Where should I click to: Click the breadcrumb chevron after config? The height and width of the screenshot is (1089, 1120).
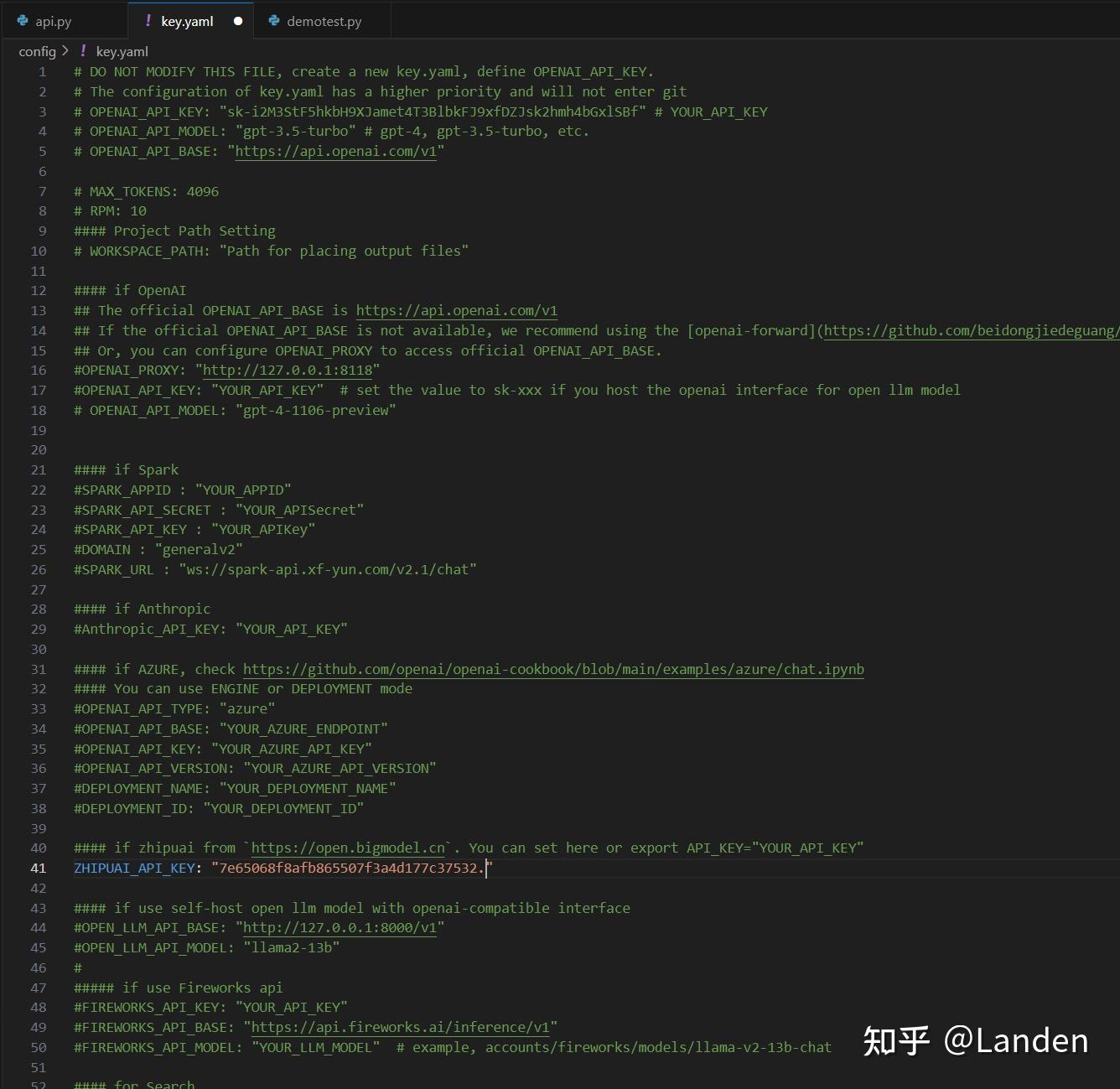click(65, 51)
